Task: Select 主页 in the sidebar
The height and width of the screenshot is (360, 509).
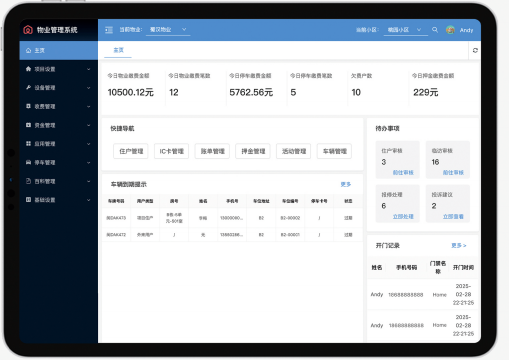Action: [59, 50]
